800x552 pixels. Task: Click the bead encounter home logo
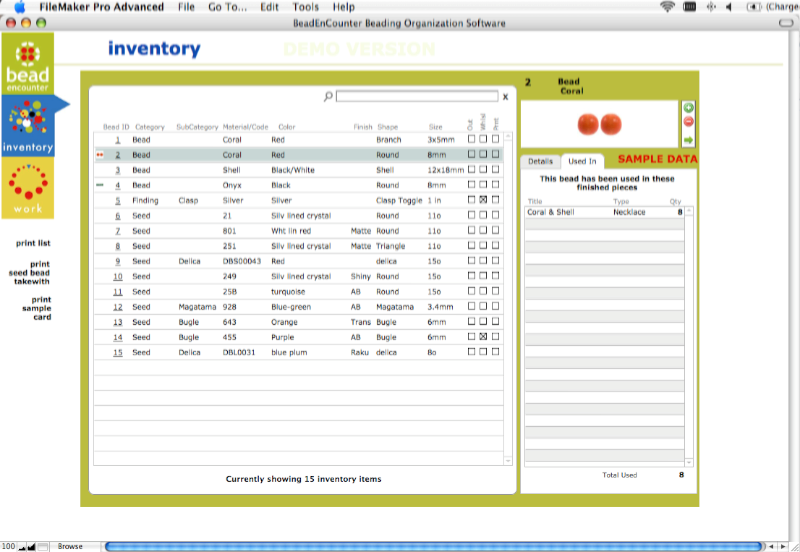(28, 63)
